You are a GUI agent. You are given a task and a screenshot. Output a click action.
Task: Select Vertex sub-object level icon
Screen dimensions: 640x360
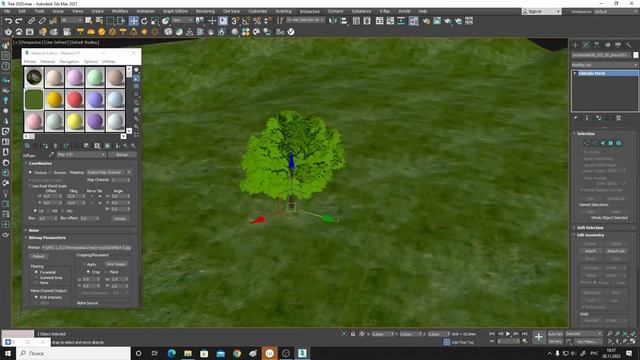[x=587, y=143]
